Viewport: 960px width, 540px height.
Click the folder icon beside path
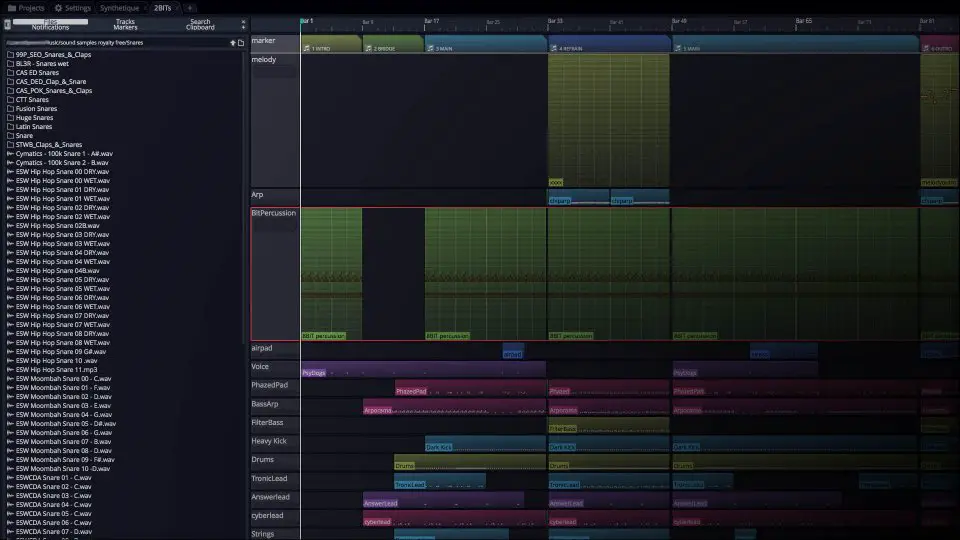pyautogui.click(x=241, y=43)
